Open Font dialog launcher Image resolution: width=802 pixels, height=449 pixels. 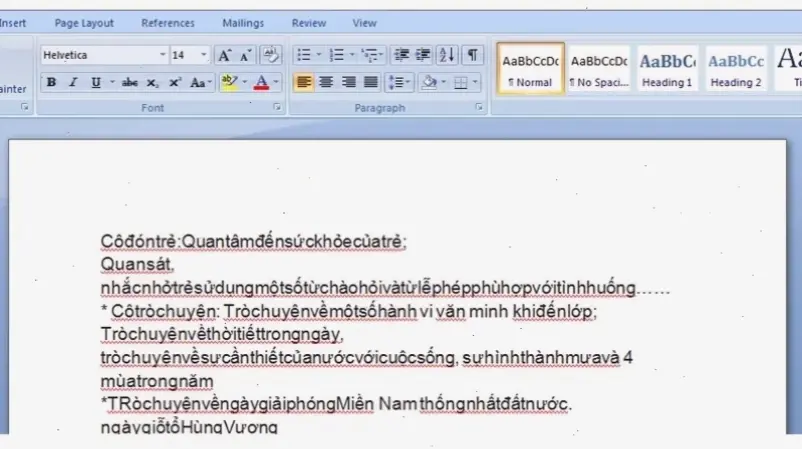coord(277,107)
